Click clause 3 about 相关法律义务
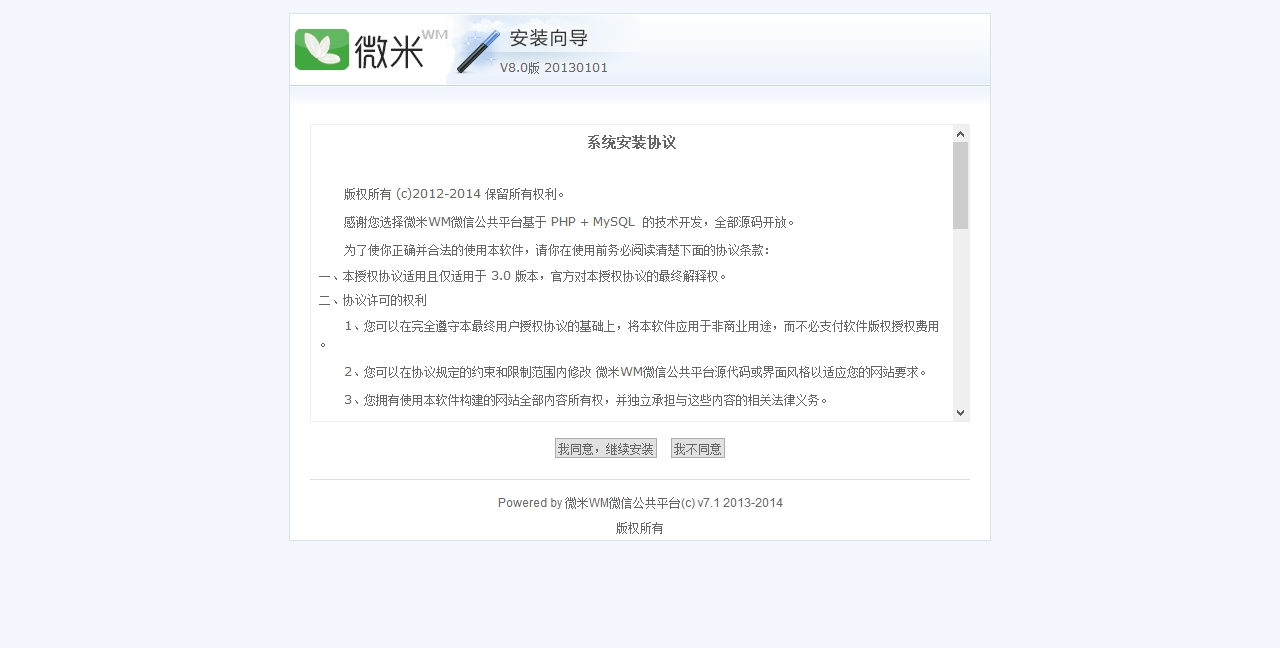Image resolution: width=1280 pixels, height=648 pixels. [x=587, y=400]
